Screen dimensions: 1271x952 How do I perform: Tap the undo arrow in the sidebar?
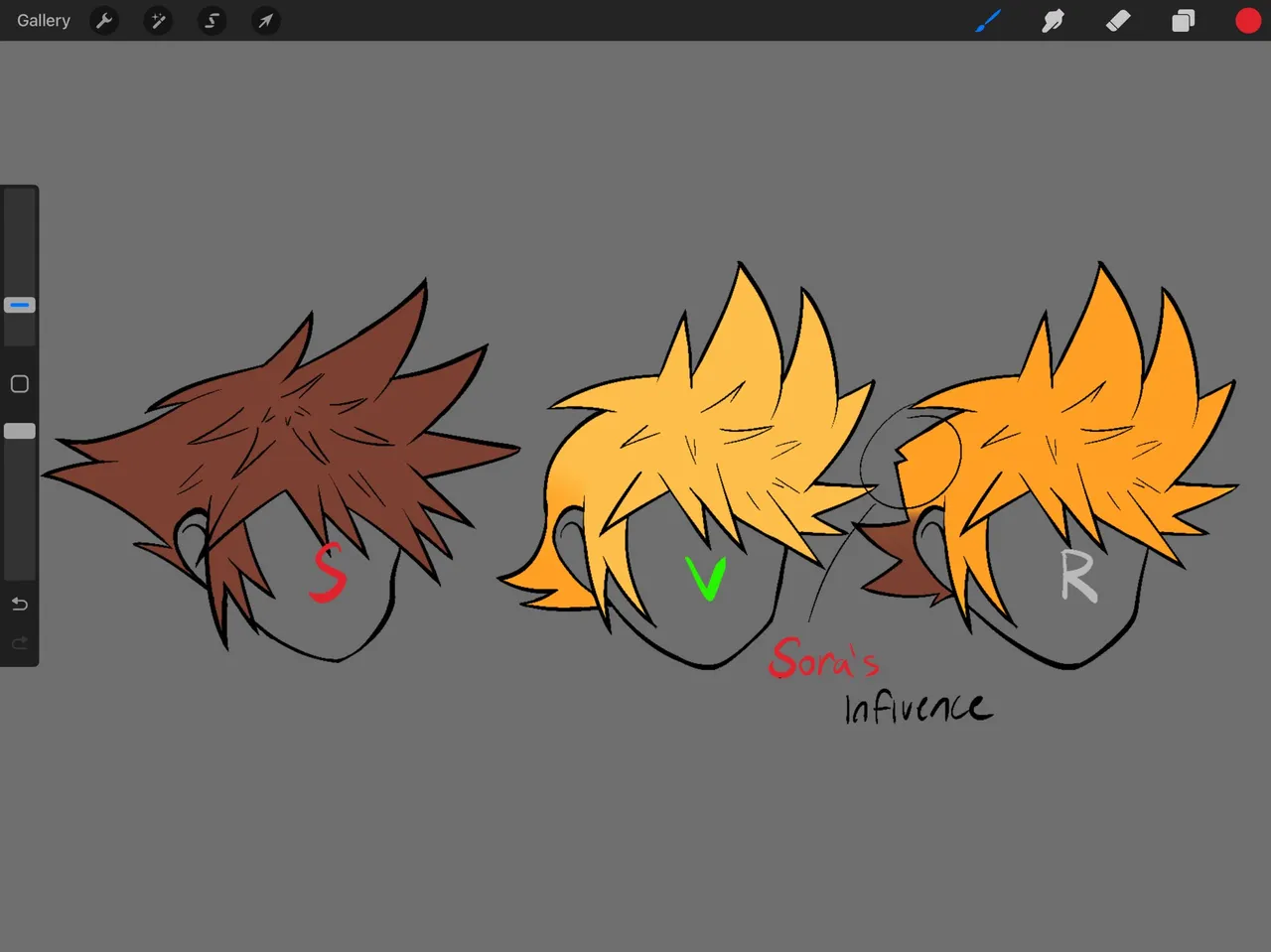(19, 603)
